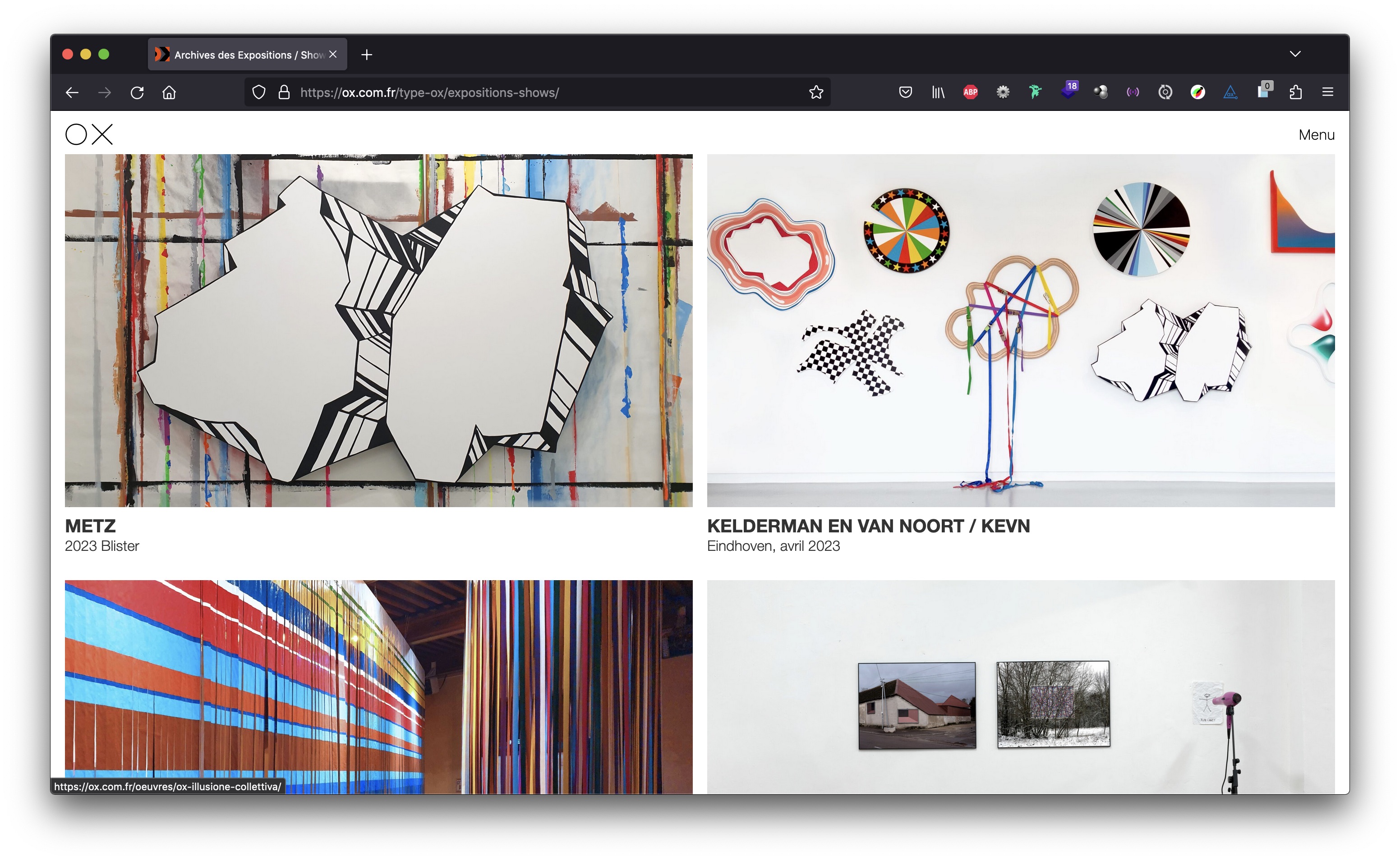View site security padlock info
Image resolution: width=1400 pixels, height=861 pixels.
(284, 92)
